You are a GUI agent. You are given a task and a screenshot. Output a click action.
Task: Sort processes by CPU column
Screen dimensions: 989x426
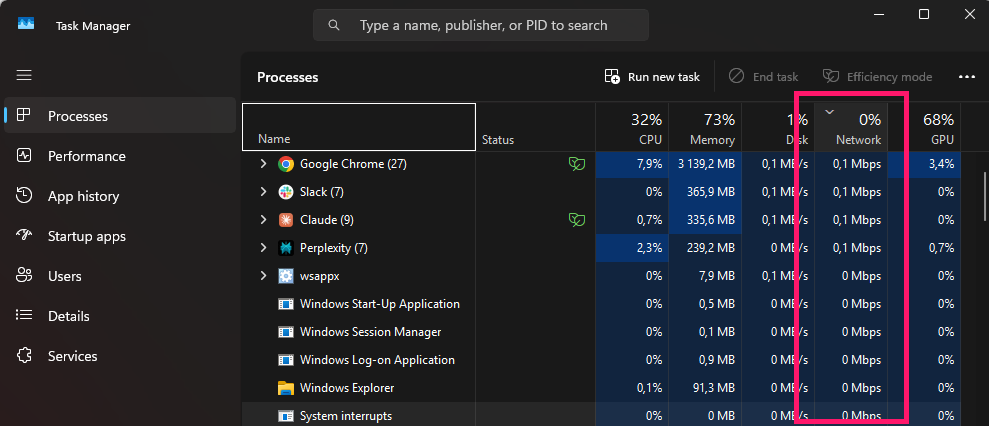click(632, 127)
